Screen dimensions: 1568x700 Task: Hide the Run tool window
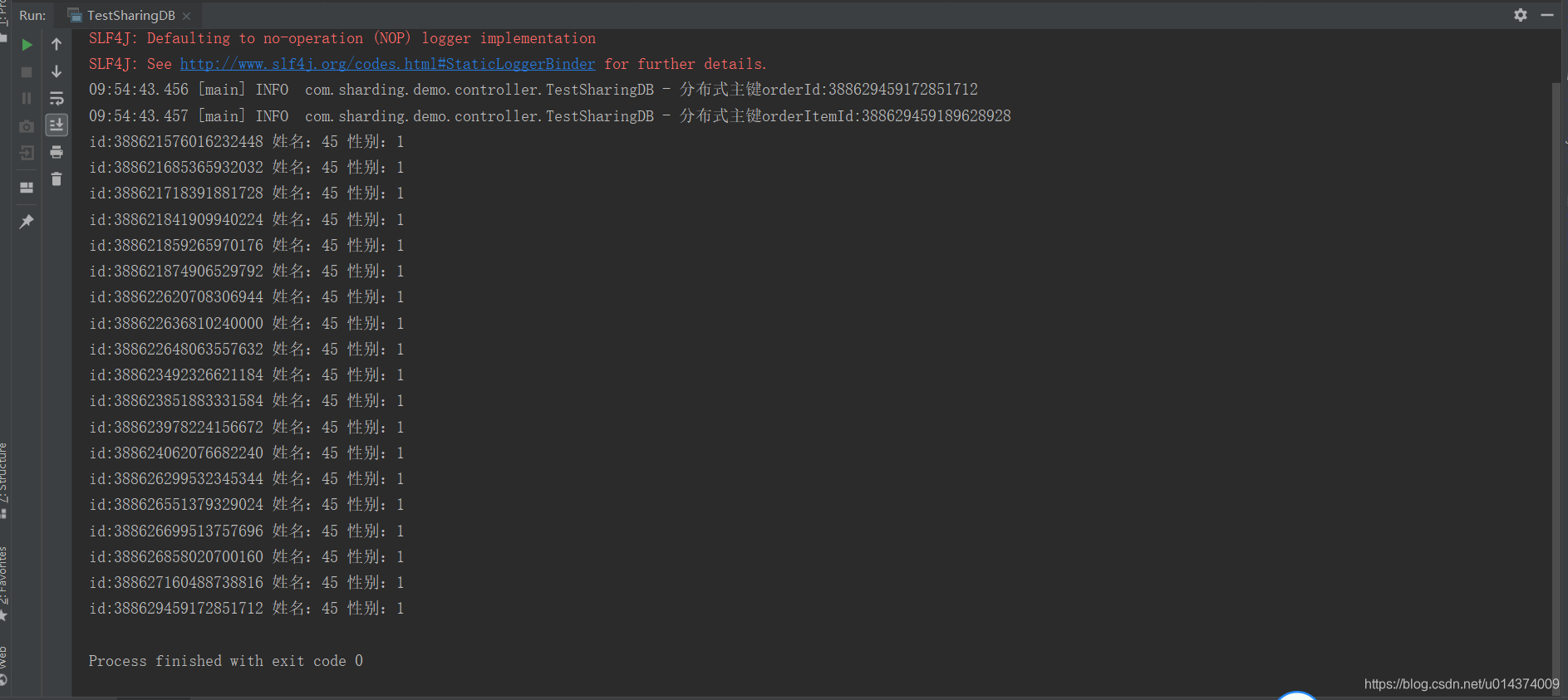pyautogui.click(x=1547, y=15)
